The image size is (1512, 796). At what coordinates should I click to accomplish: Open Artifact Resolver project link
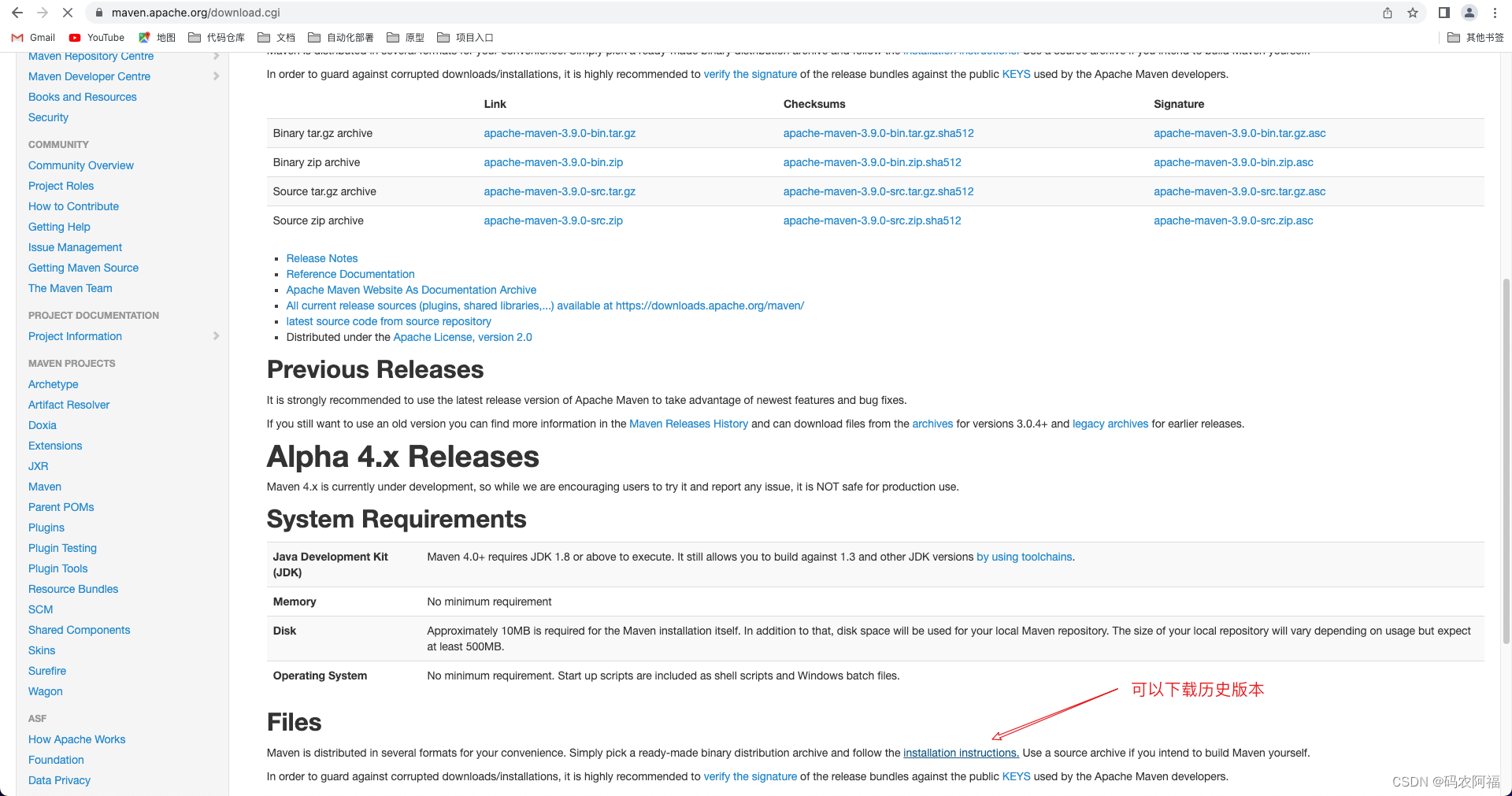tap(69, 405)
